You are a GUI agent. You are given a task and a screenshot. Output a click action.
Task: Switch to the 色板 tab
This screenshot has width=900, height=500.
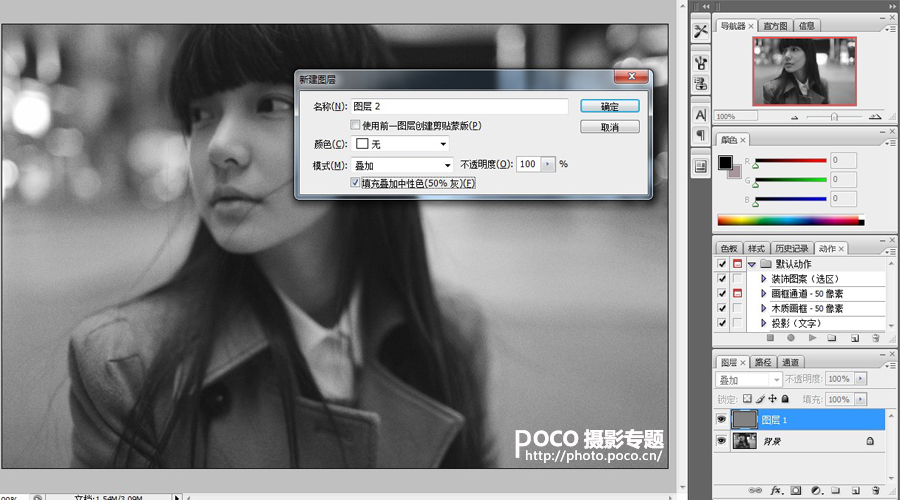pos(728,248)
